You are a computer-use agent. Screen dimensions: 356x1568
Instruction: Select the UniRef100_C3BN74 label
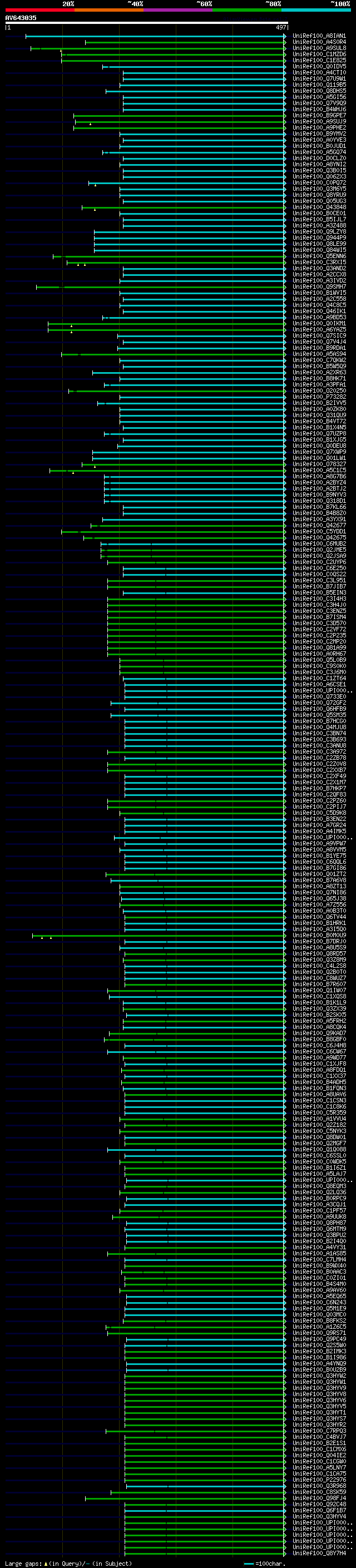(319, 734)
